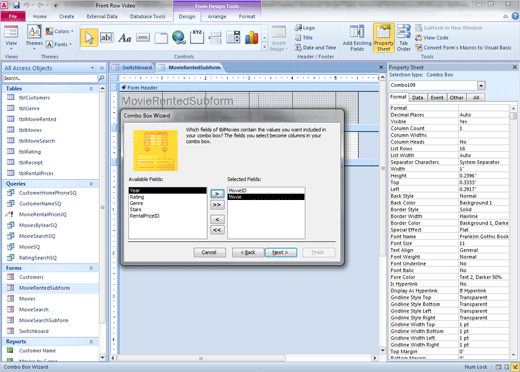
Task: Pick the Label (Aa) control
Action: [125, 38]
